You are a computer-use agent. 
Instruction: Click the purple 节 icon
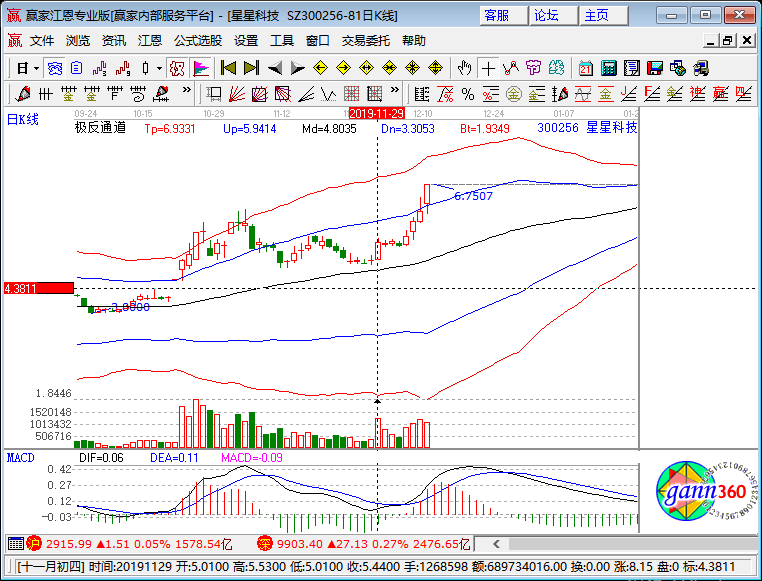[534, 68]
